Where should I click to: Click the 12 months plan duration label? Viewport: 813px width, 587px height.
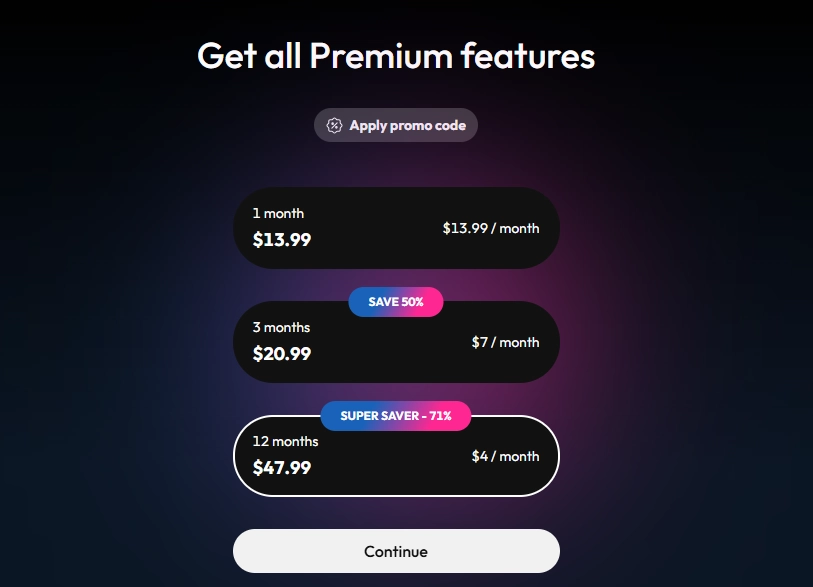(x=286, y=441)
